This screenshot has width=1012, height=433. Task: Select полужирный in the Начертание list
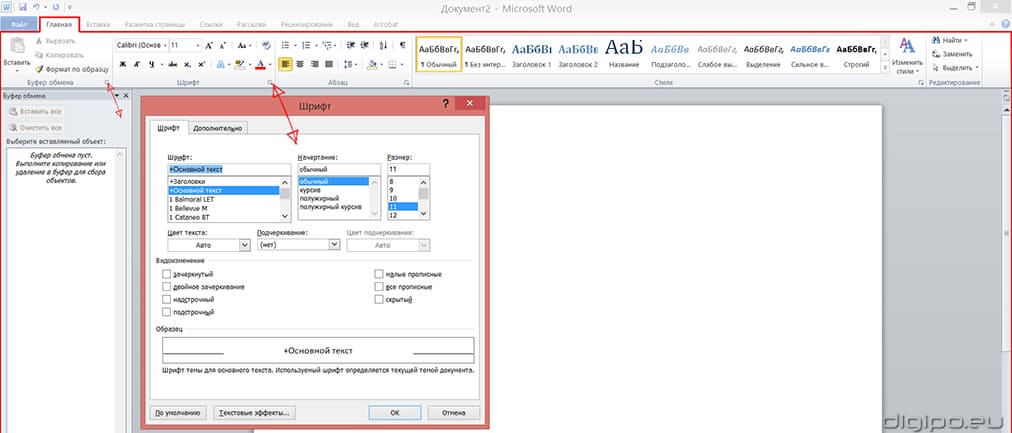[x=320, y=198]
